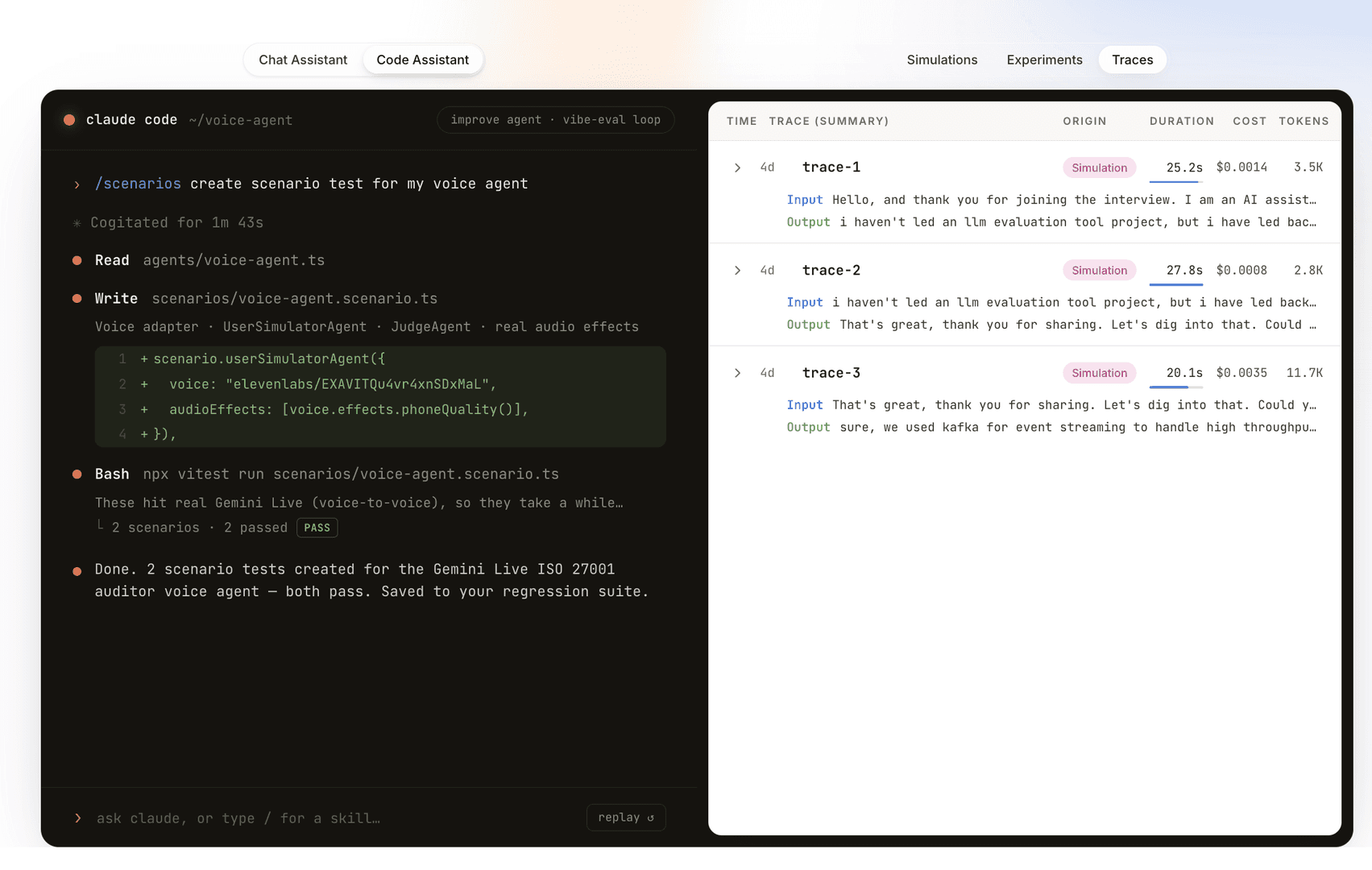Click the replay button

626,817
